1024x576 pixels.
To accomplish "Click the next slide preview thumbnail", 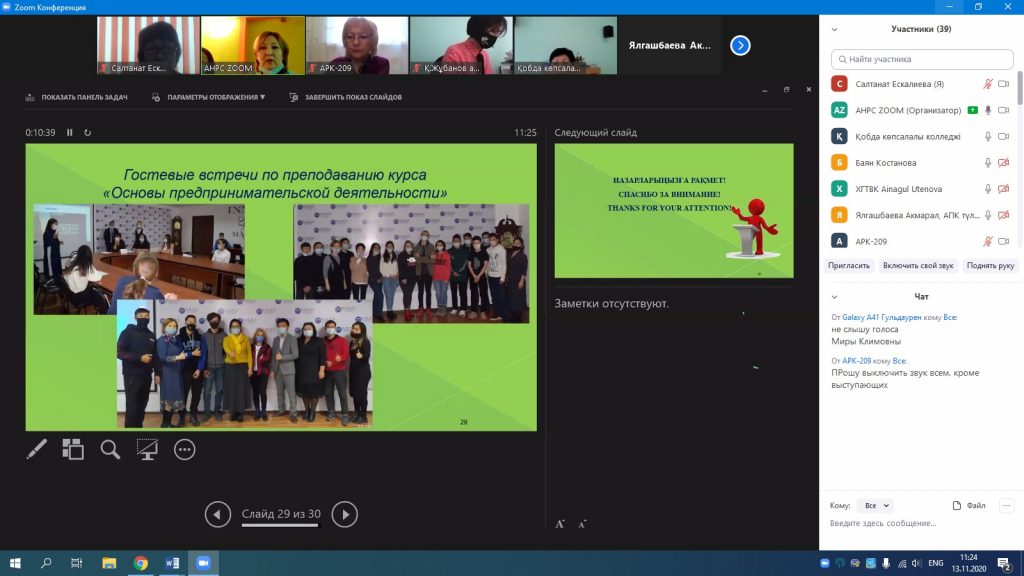I will tap(674, 211).
